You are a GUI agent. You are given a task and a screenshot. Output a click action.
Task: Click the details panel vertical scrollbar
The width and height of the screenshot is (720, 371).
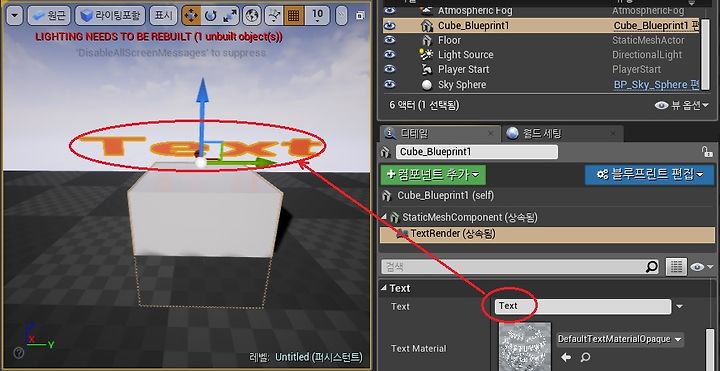click(x=711, y=349)
